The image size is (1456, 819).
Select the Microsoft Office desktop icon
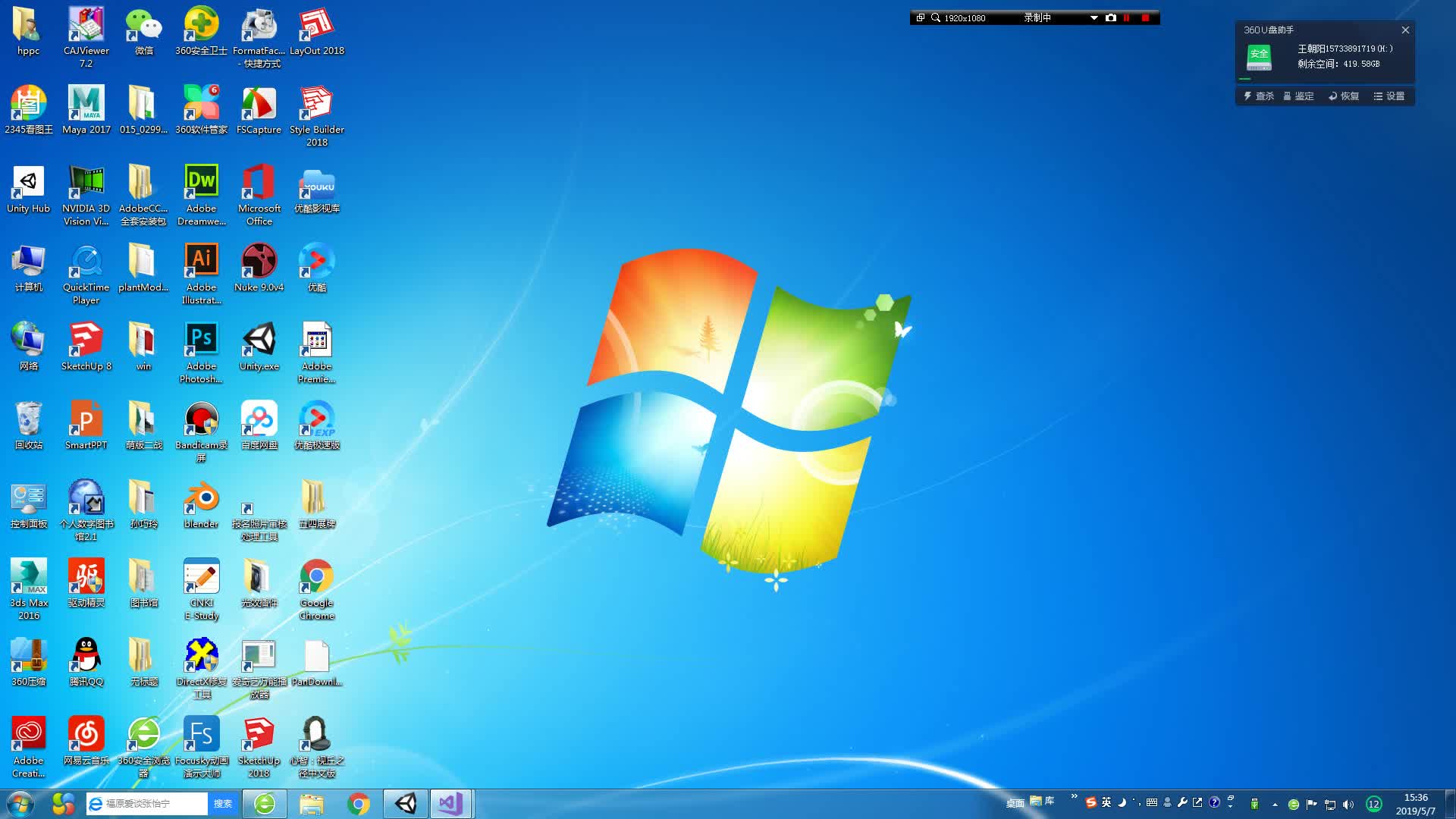point(259,196)
